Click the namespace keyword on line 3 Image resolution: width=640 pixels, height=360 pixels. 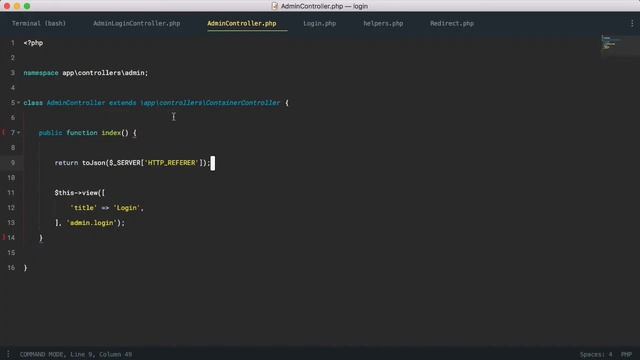pos(41,73)
